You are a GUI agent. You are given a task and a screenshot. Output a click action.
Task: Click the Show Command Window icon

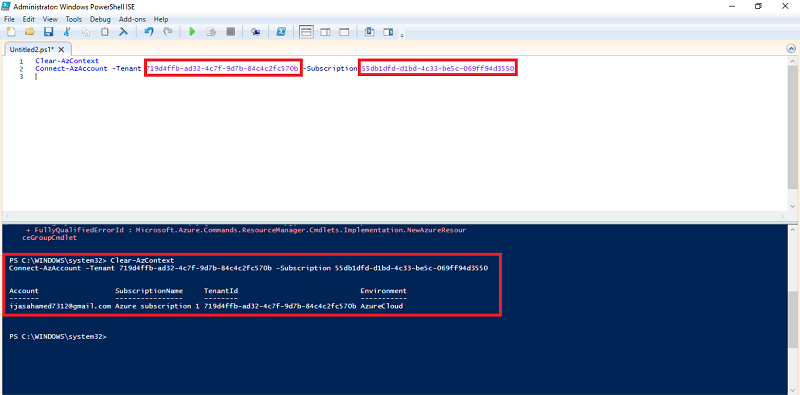click(x=370, y=32)
